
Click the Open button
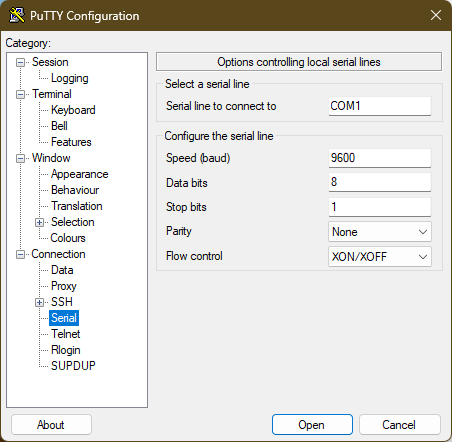pyautogui.click(x=312, y=425)
